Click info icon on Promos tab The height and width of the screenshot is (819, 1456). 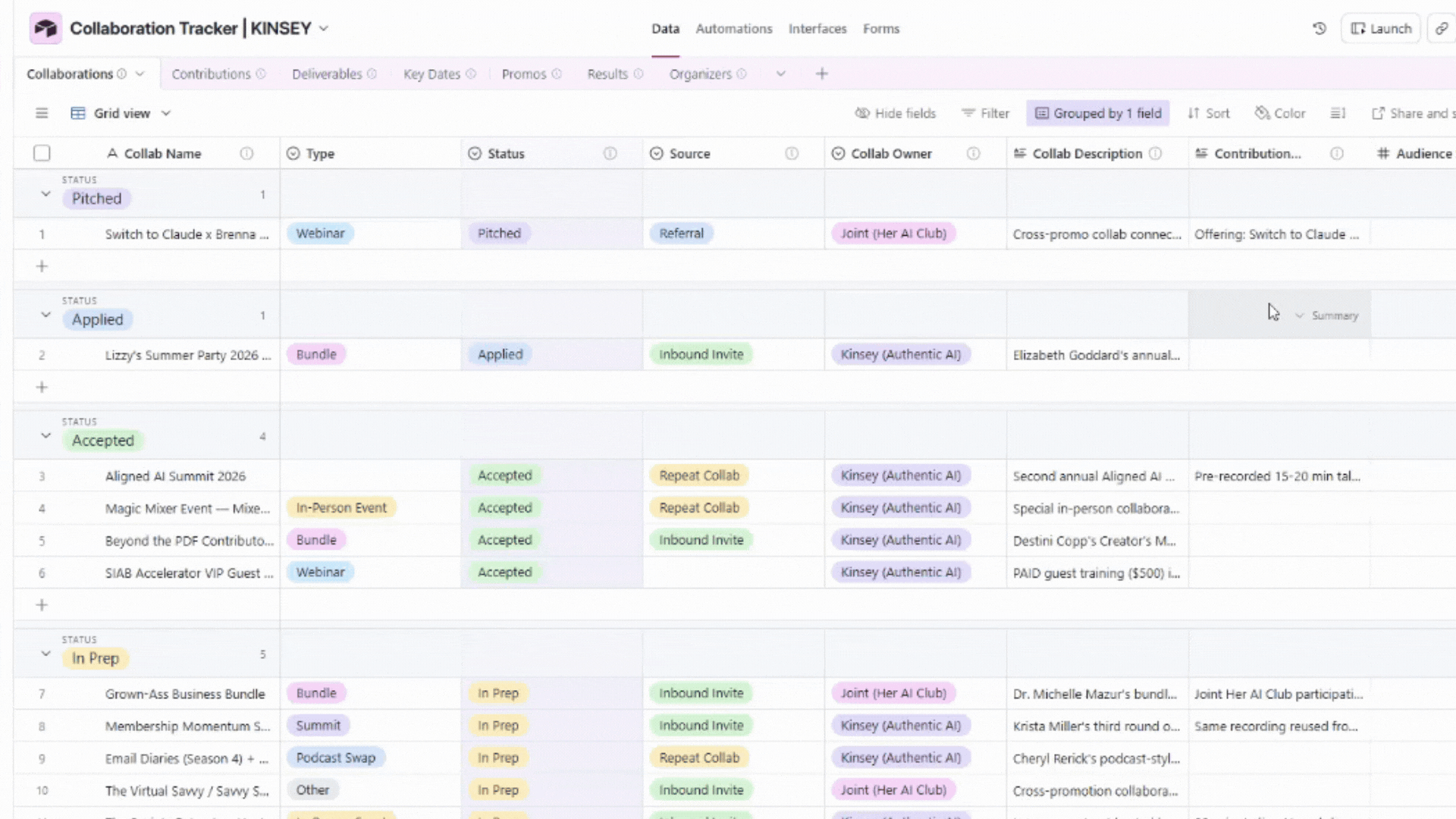pyautogui.click(x=557, y=74)
